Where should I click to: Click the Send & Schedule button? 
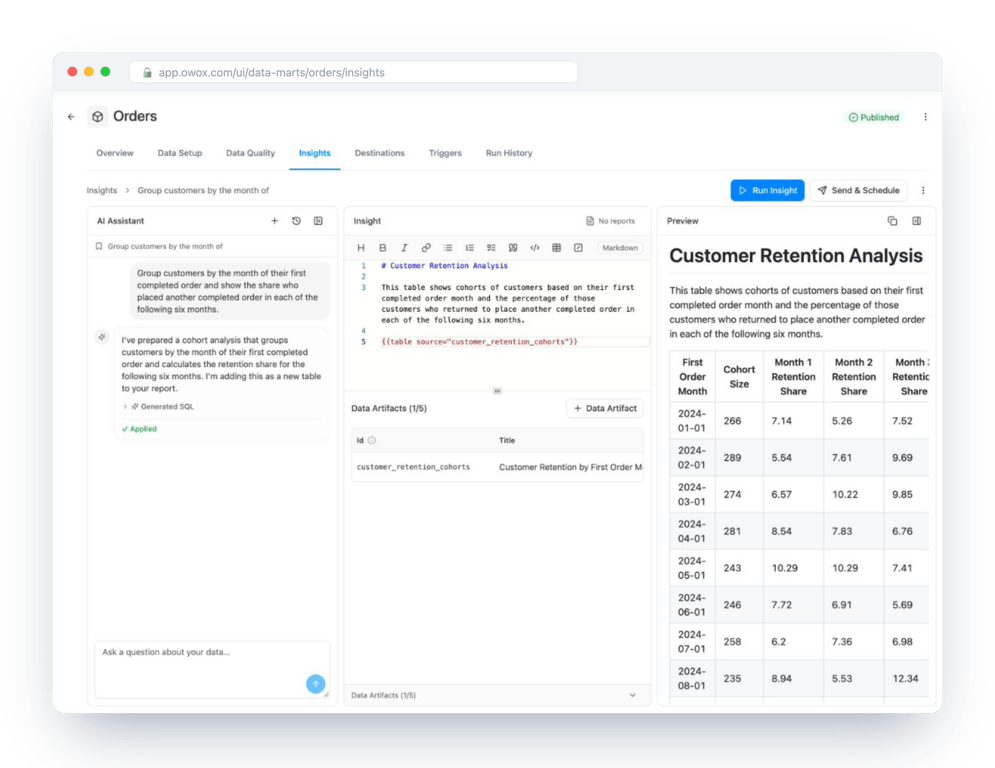(859, 190)
